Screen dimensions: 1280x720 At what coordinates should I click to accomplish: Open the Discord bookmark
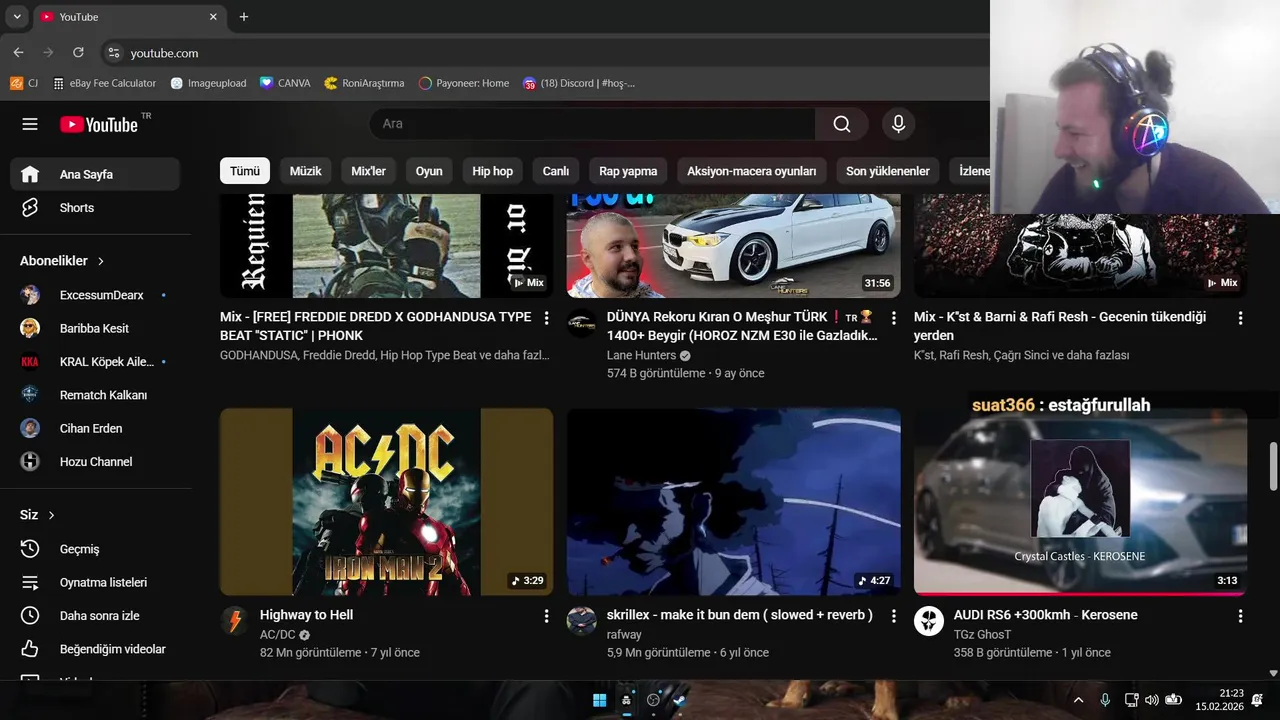(x=579, y=83)
